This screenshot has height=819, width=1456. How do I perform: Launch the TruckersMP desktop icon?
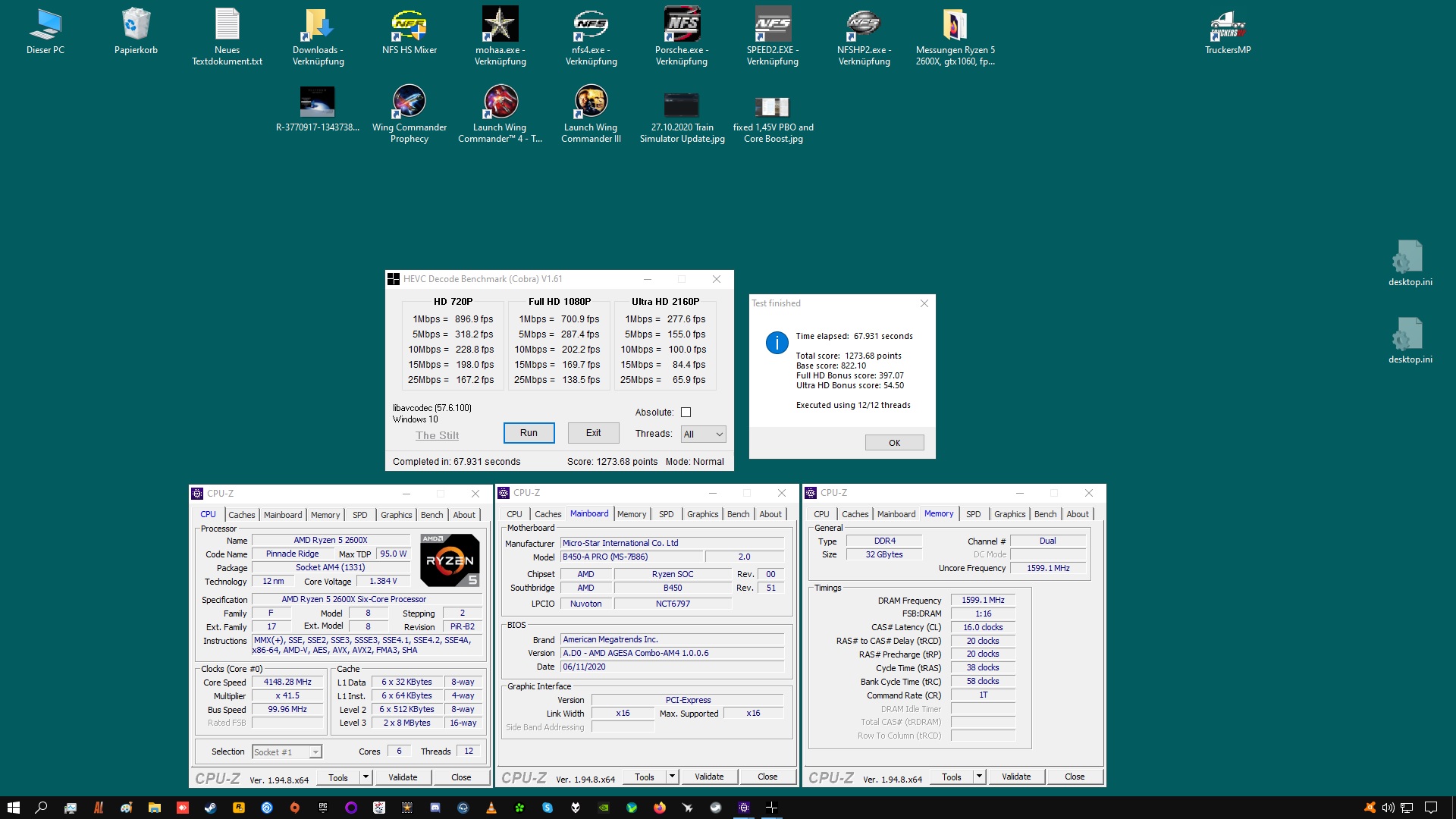[1228, 33]
